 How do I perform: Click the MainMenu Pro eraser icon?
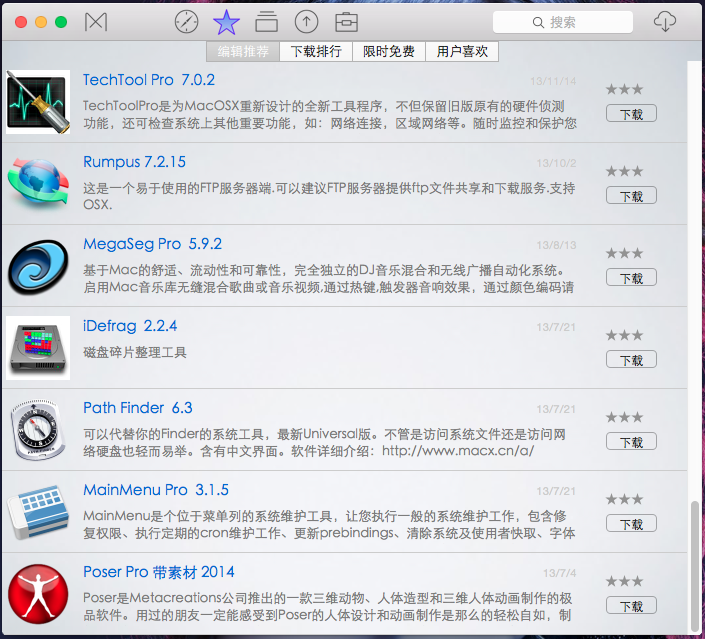coord(38,512)
